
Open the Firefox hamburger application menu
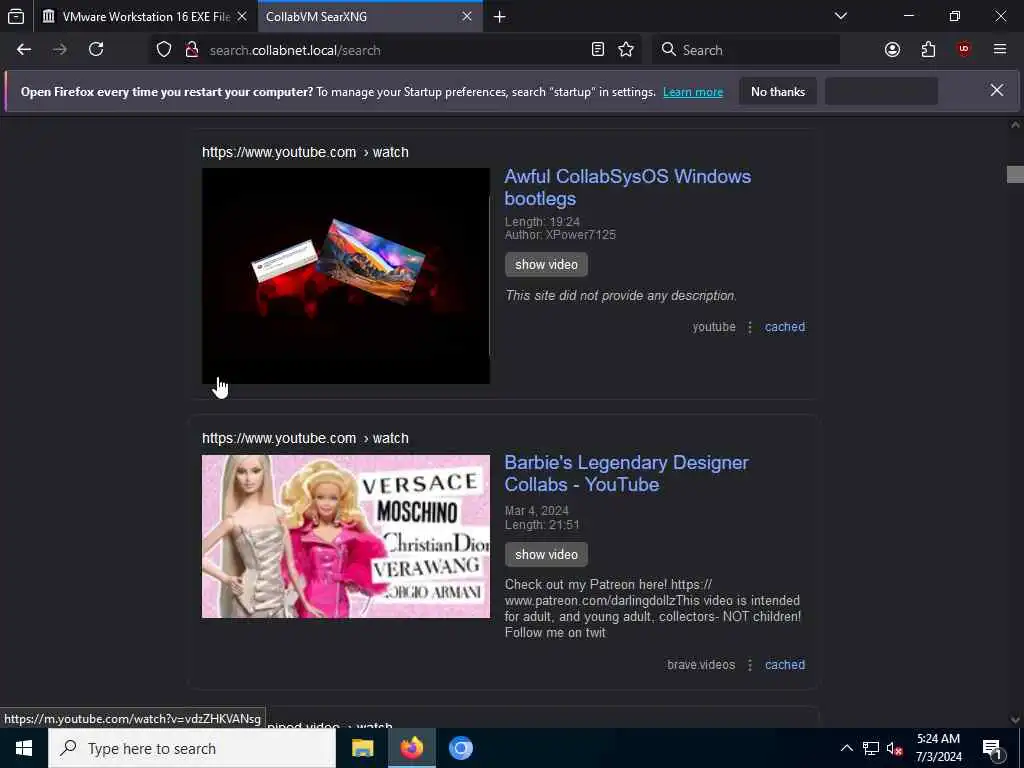click(x=1000, y=50)
